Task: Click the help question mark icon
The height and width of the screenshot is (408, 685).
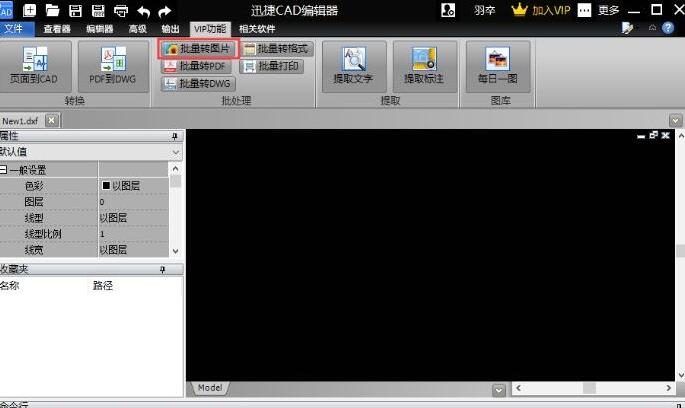Action: tap(668, 28)
